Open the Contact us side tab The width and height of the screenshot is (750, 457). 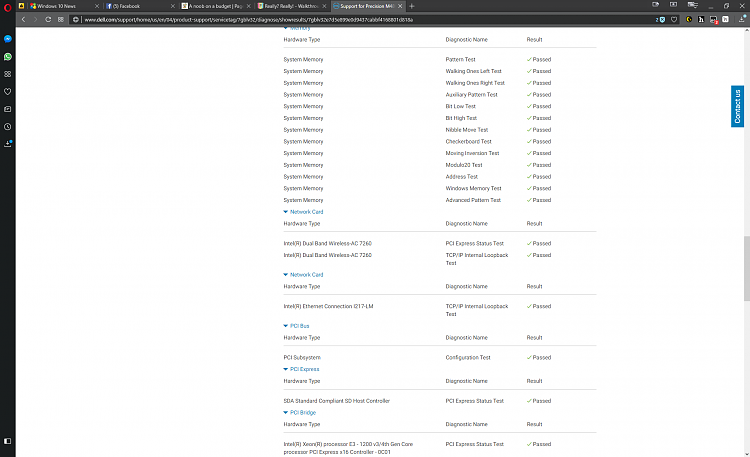(x=737, y=106)
